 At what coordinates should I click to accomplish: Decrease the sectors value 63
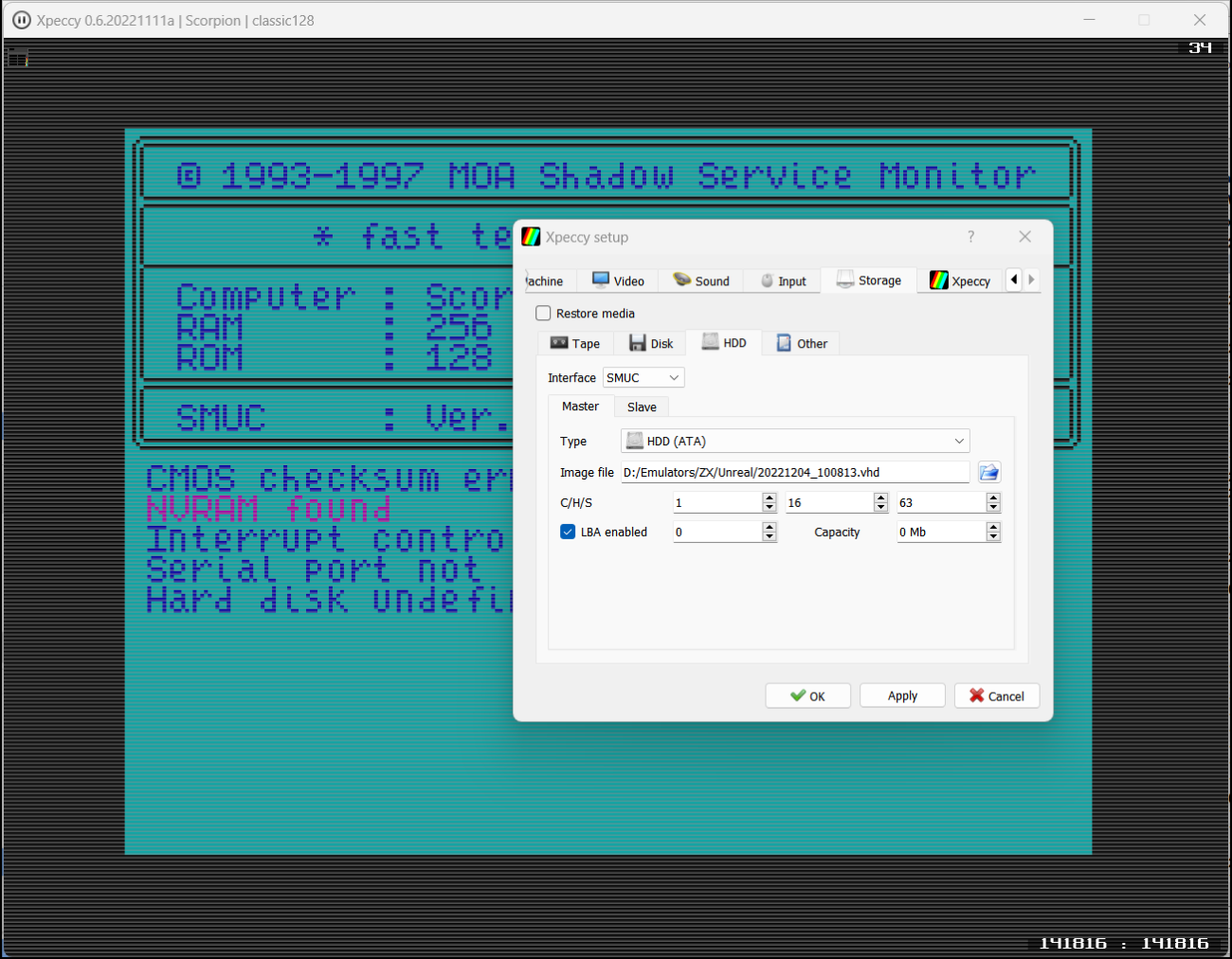[x=993, y=508]
